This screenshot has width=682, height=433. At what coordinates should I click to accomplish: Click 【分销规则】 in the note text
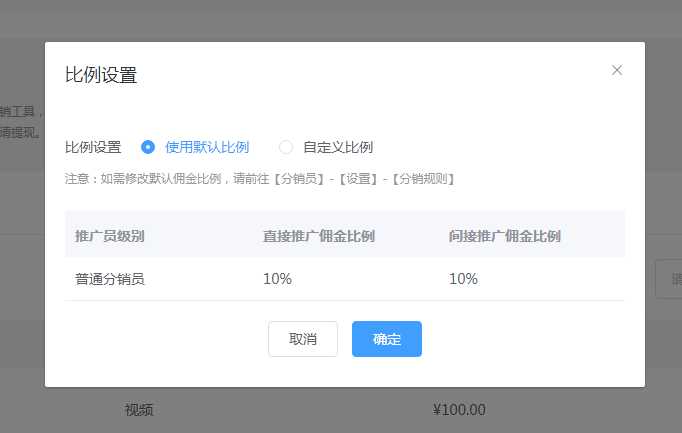(x=423, y=179)
